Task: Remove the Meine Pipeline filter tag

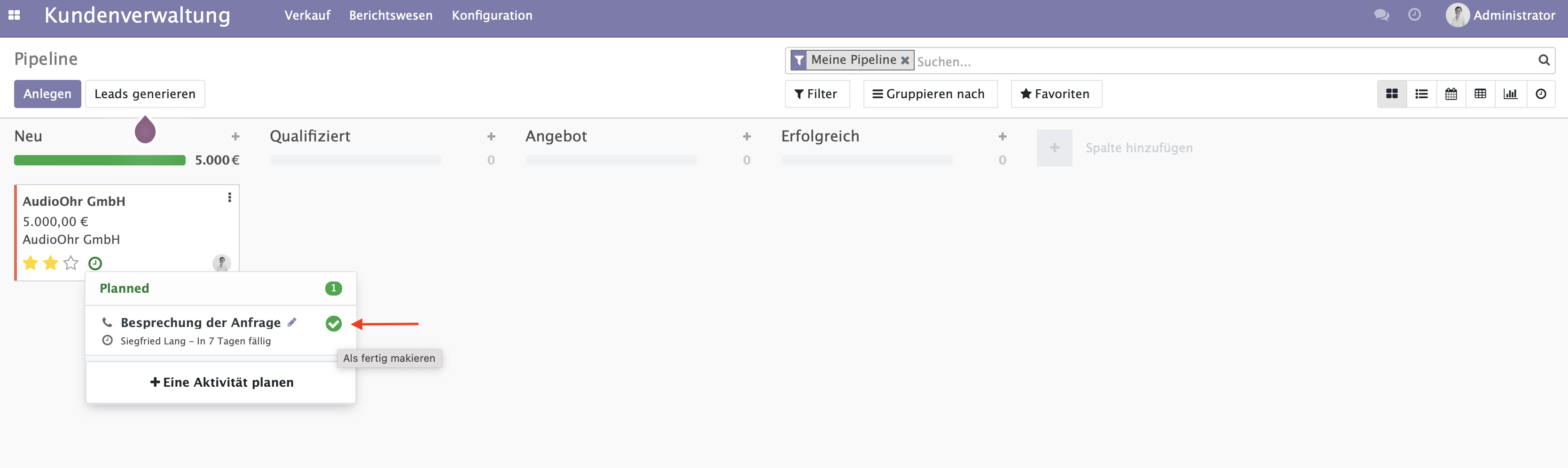Action: 905,60
